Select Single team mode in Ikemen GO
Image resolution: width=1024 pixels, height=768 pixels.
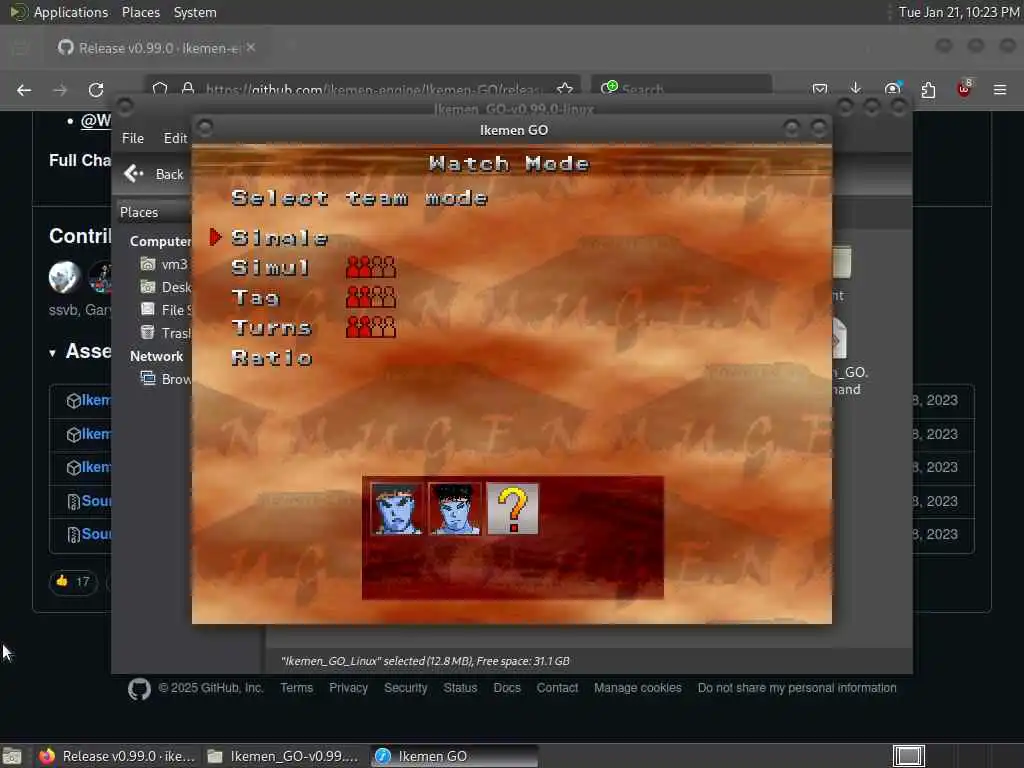280,238
